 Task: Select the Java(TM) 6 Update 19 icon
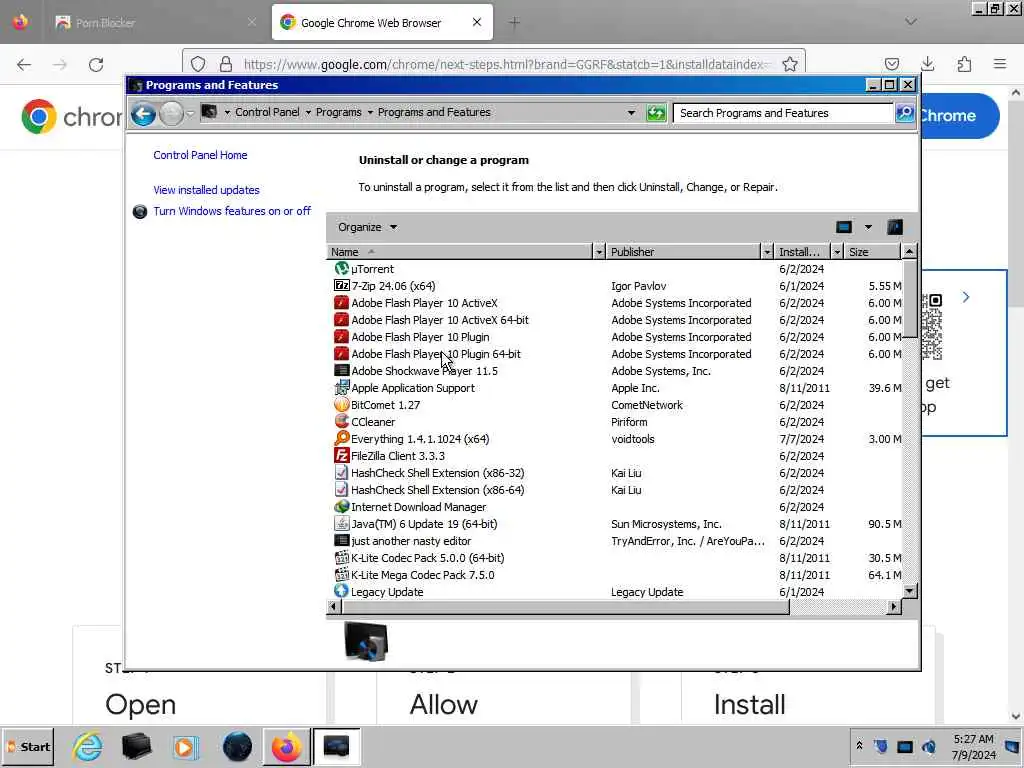(341, 523)
